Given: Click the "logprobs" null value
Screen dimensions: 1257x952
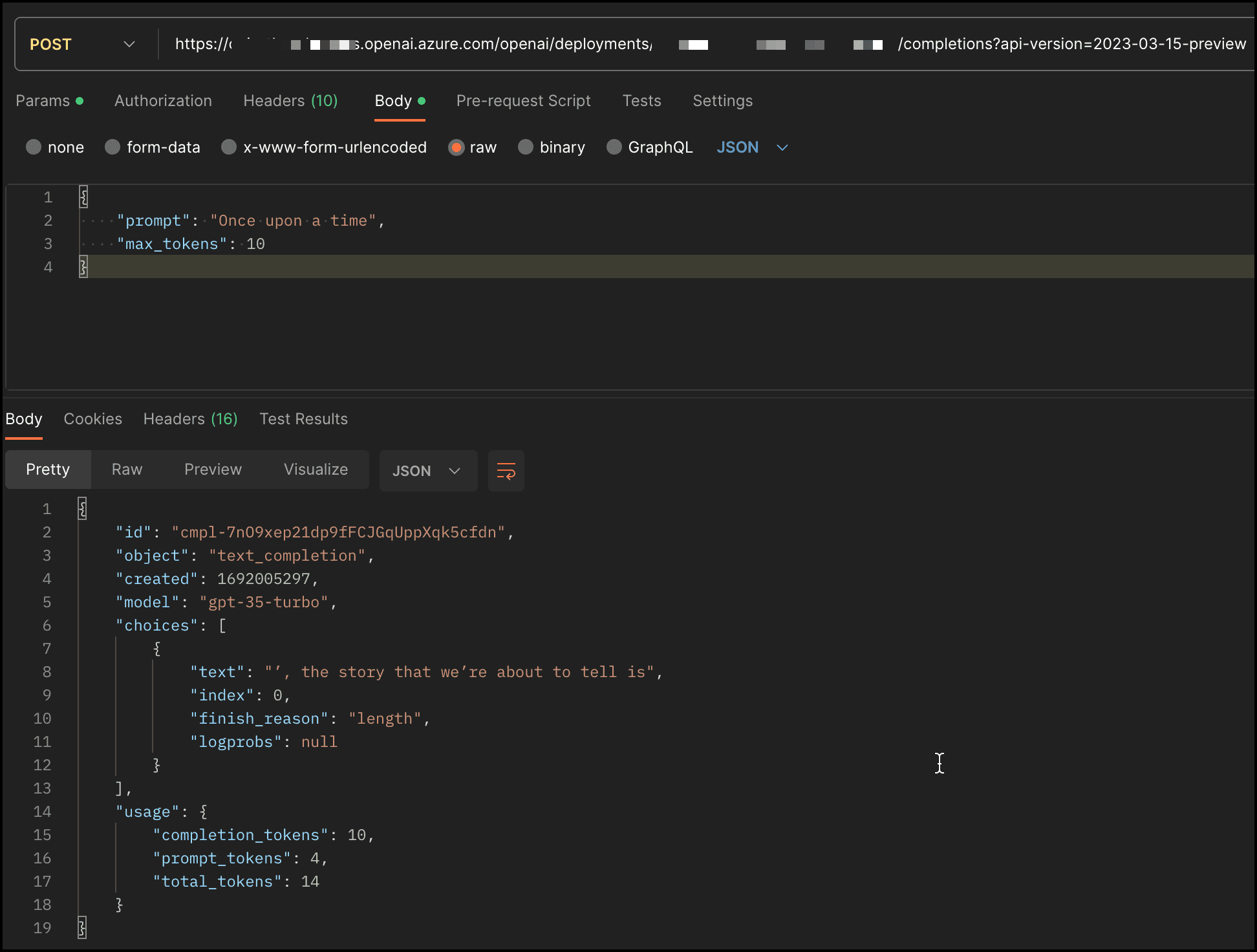Looking at the screenshot, I should (x=319, y=742).
